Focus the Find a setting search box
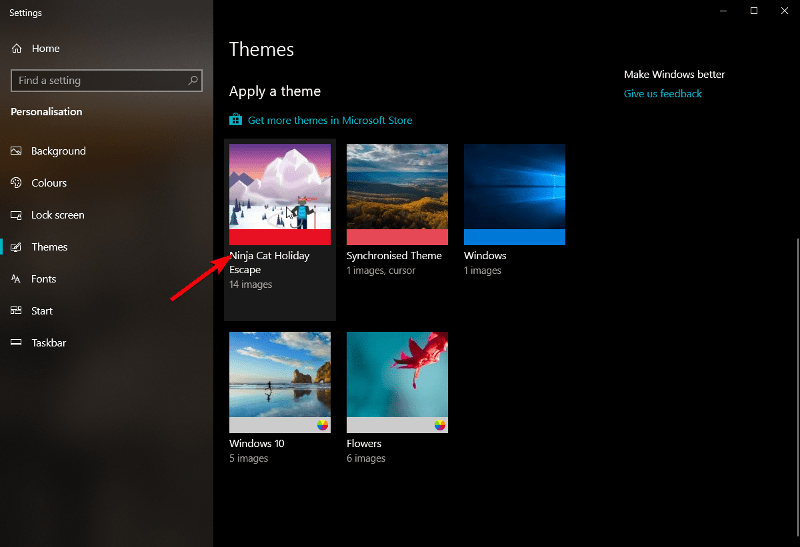Viewport: 800px width, 547px height. pos(107,81)
